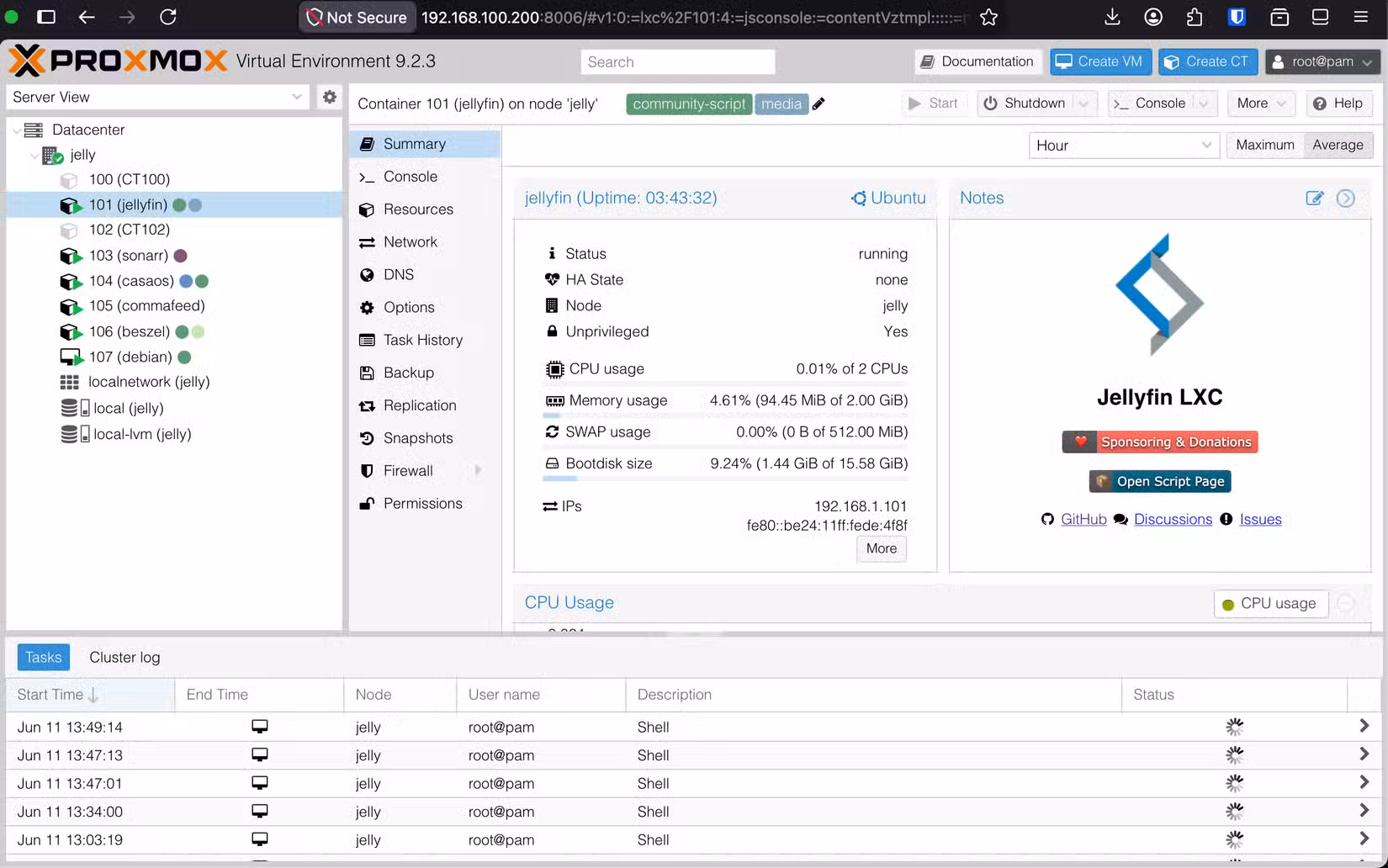Open the Issues link
Viewport: 1388px width, 868px height.
click(x=1260, y=519)
